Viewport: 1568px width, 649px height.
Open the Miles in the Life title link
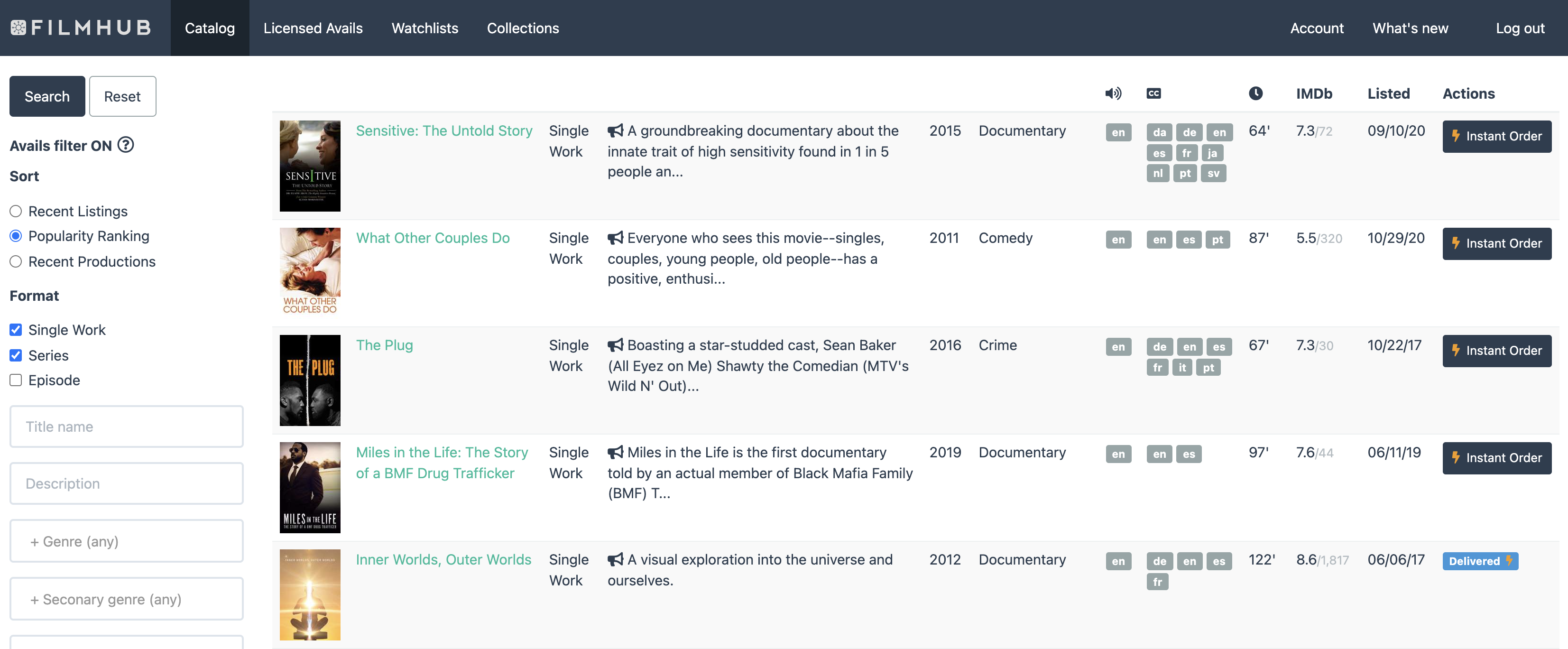(x=441, y=462)
